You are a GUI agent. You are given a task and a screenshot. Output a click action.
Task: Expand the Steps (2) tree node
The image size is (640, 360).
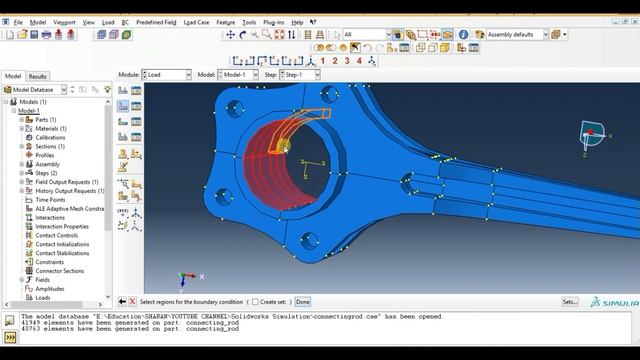[x=22, y=173]
